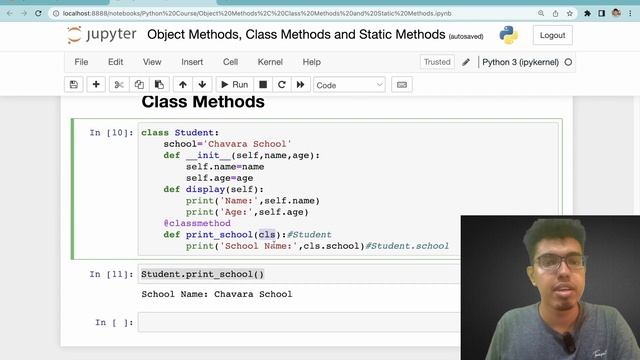Viewport: 640px width, 360px height.
Task: Paste cells below icon
Action: coord(159,84)
